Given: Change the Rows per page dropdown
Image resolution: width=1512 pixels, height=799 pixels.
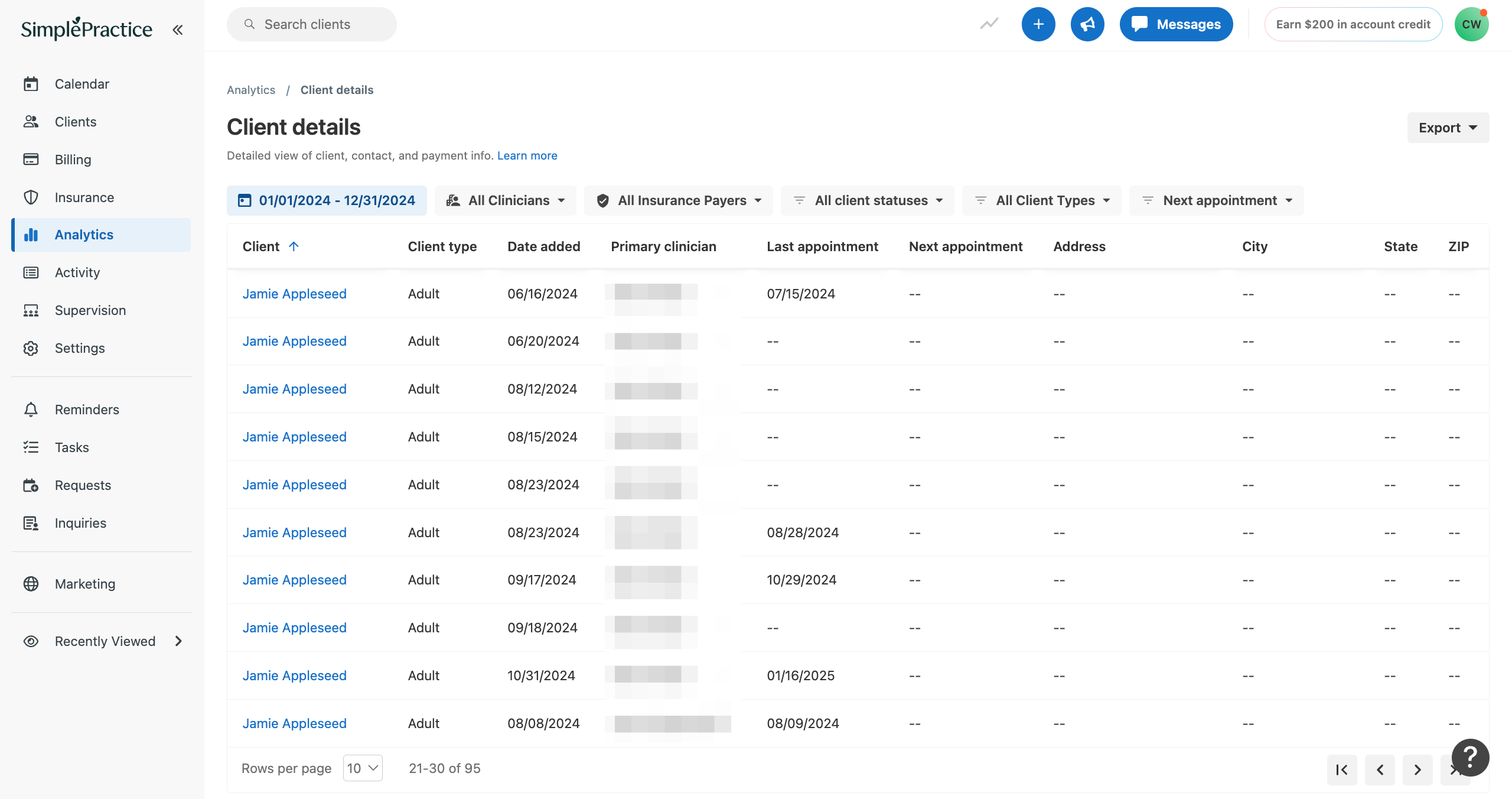Looking at the screenshot, I should point(362,768).
